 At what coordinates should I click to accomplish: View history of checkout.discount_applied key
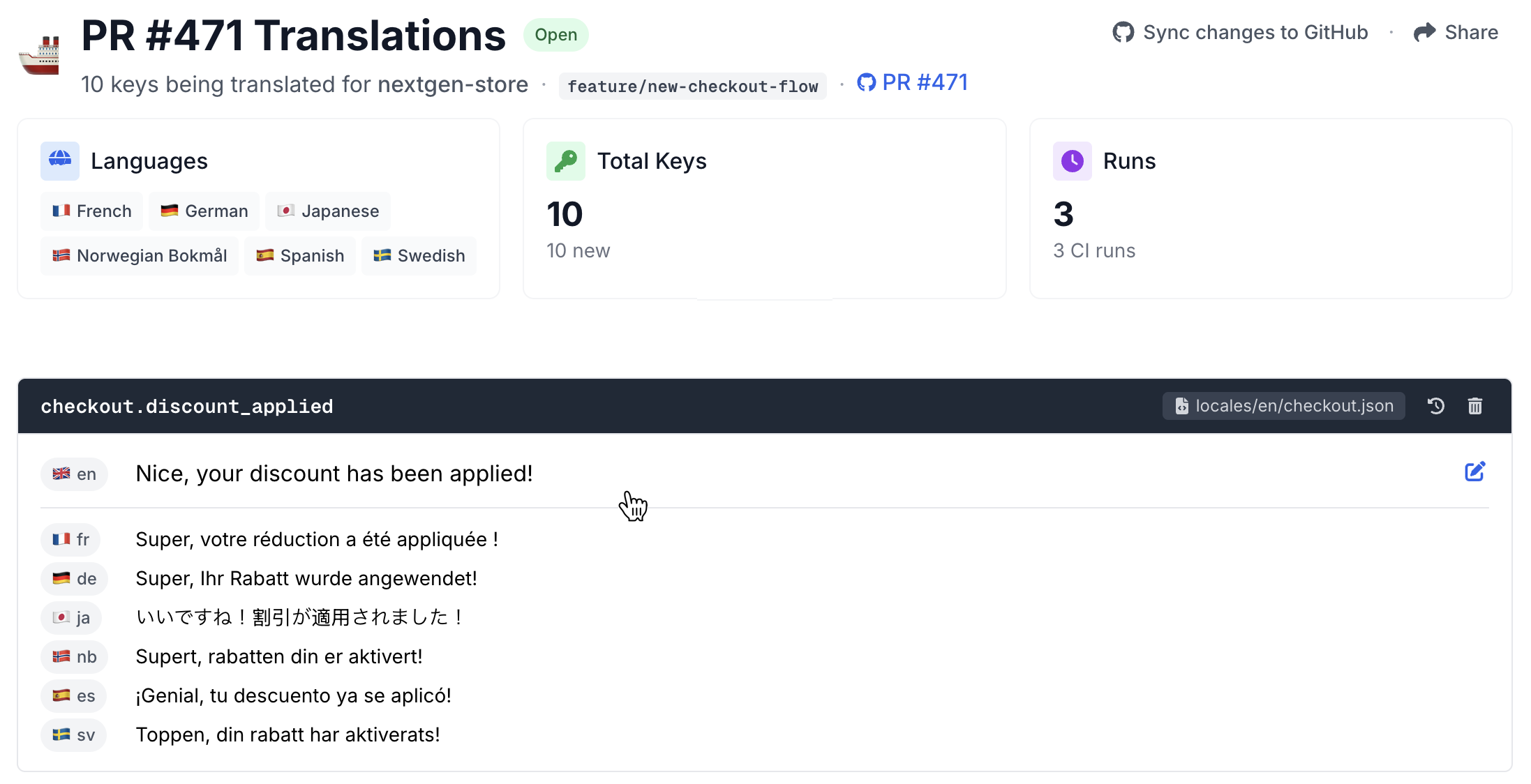click(x=1436, y=405)
